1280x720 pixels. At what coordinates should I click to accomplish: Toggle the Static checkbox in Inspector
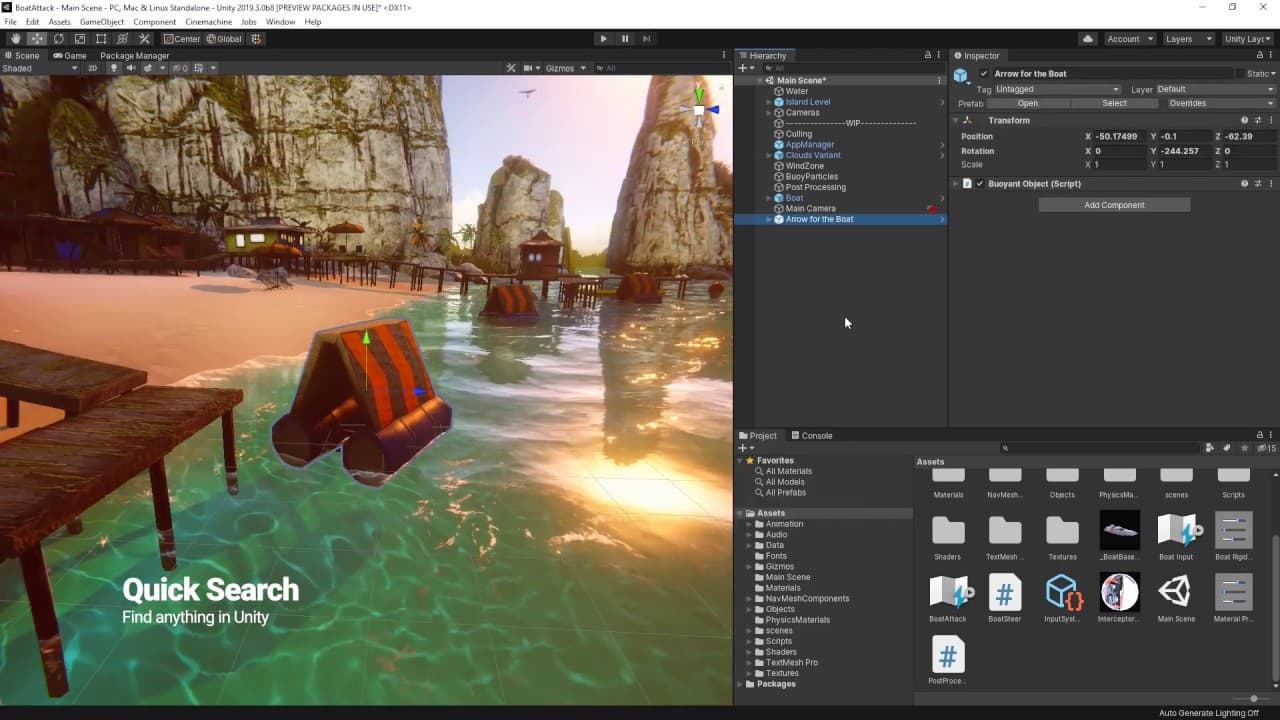(x=1240, y=74)
